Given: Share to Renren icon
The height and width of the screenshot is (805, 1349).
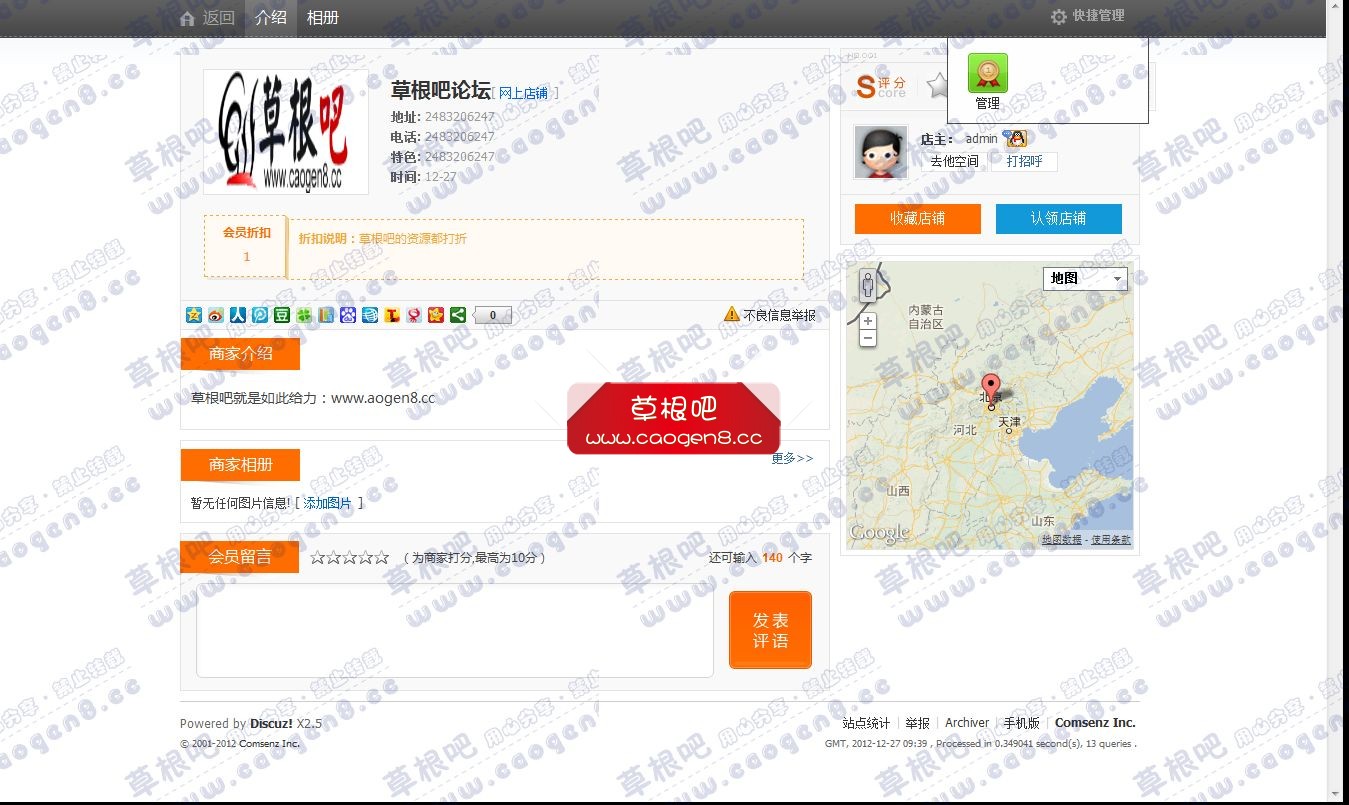Looking at the screenshot, I should [238, 315].
